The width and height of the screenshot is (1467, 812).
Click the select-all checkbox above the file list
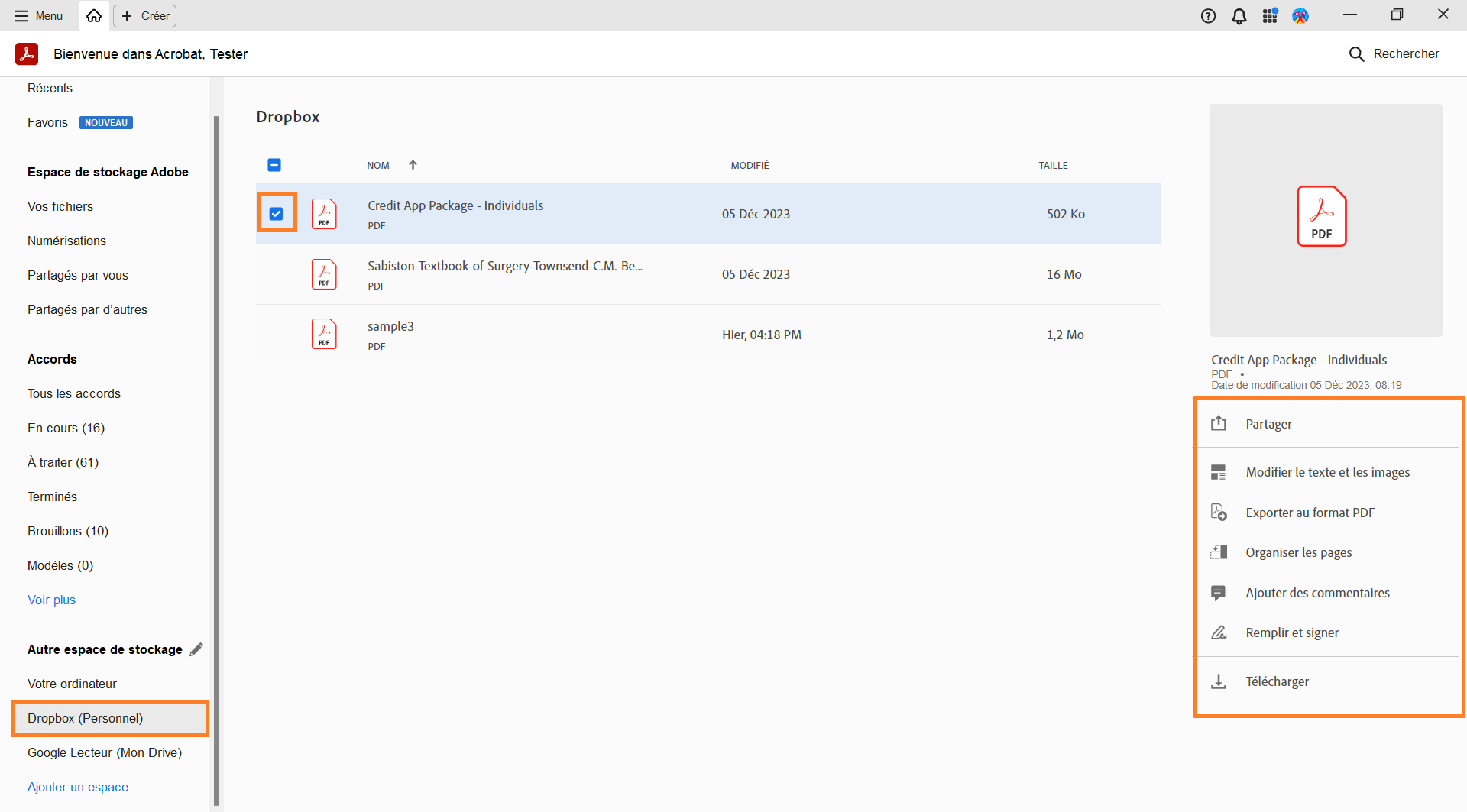point(274,165)
